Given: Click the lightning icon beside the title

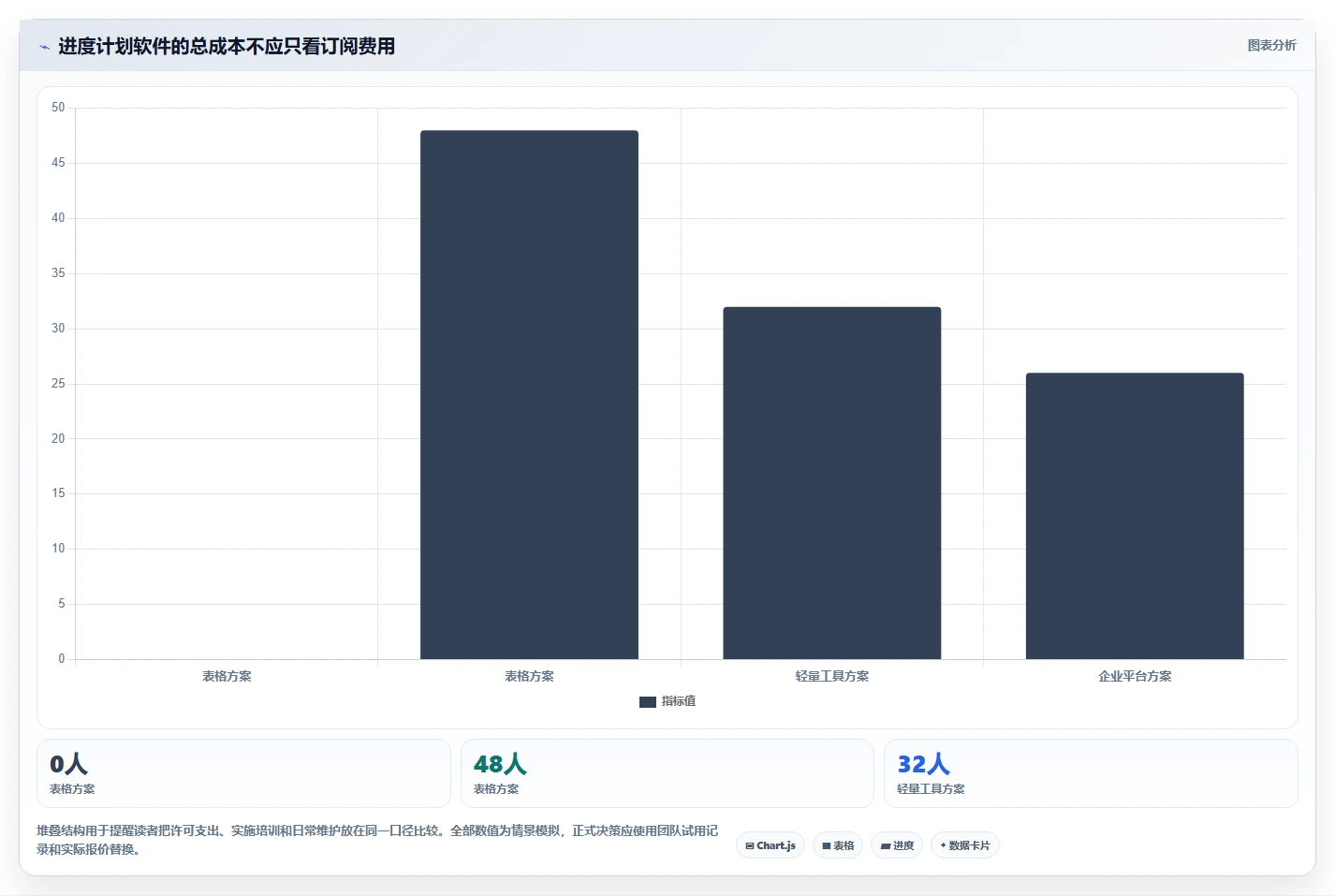Looking at the screenshot, I should point(44,46).
